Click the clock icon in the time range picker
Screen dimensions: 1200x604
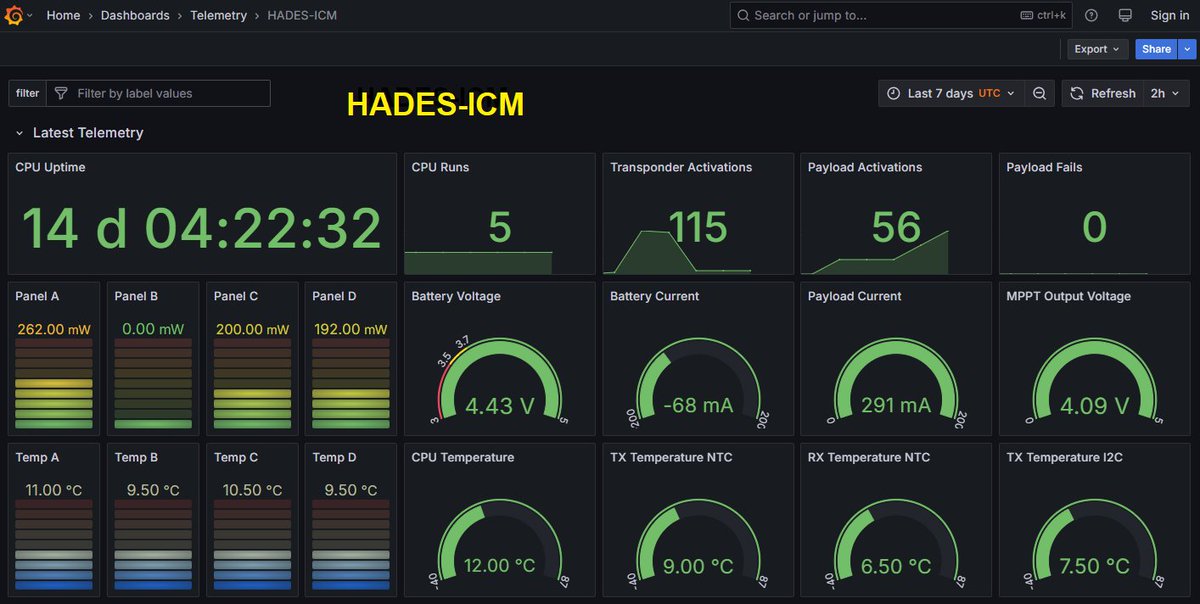click(x=891, y=92)
